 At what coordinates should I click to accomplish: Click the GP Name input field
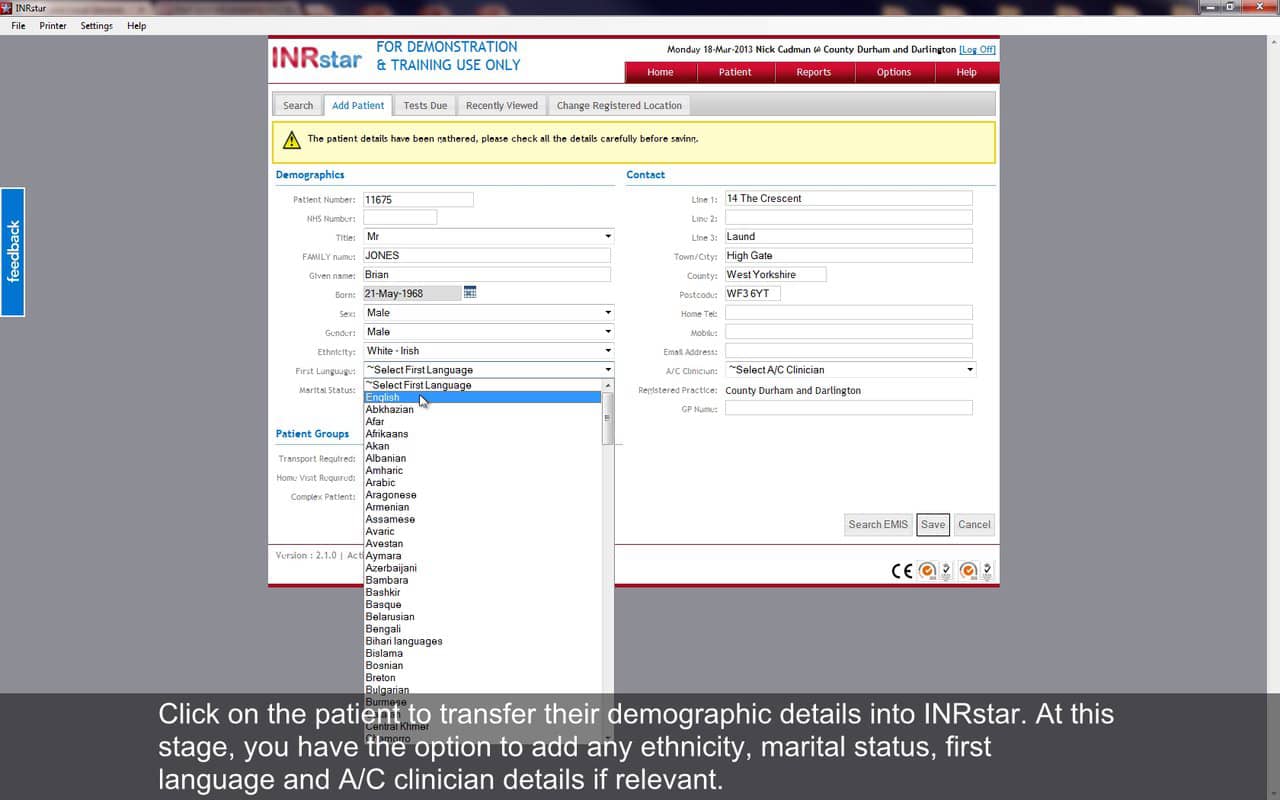[848, 408]
